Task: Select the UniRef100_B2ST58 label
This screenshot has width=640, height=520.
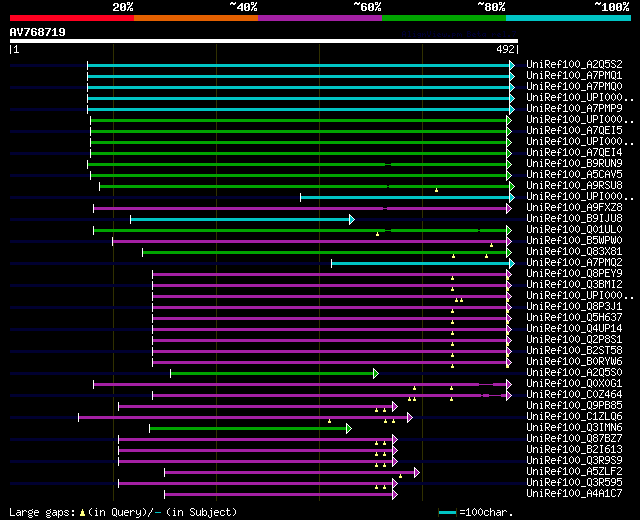Action: [x=574, y=351]
